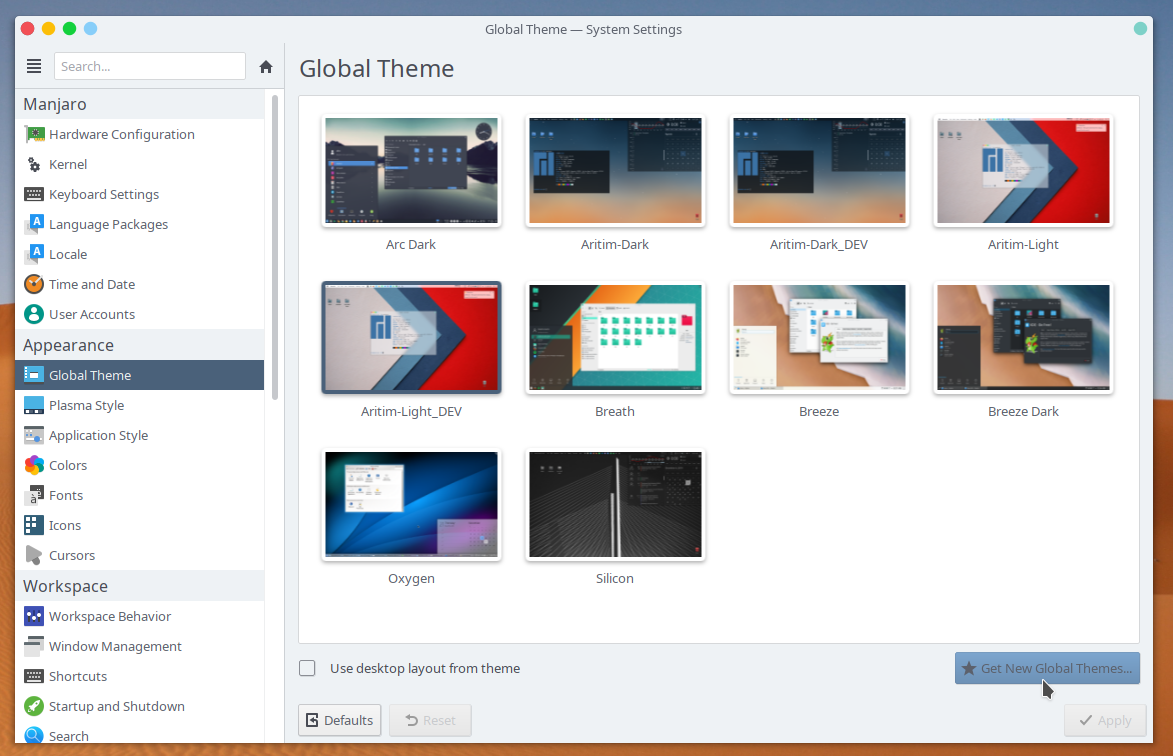Click the Application Style icon
The height and width of the screenshot is (756, 1173).
tap(34, 435)
